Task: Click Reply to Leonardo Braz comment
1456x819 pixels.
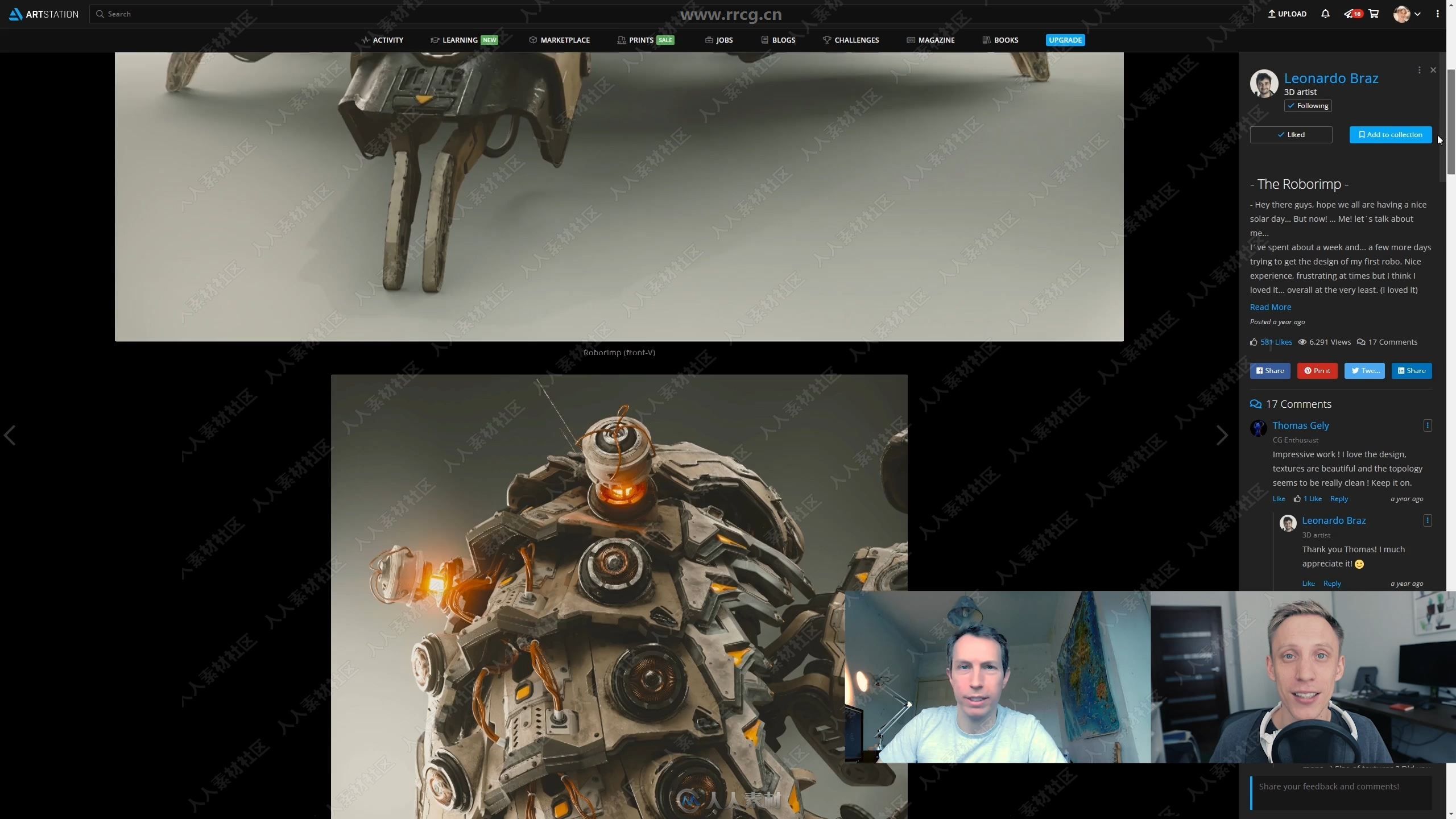Action: pyautogui.click(x=1332, y=583)
